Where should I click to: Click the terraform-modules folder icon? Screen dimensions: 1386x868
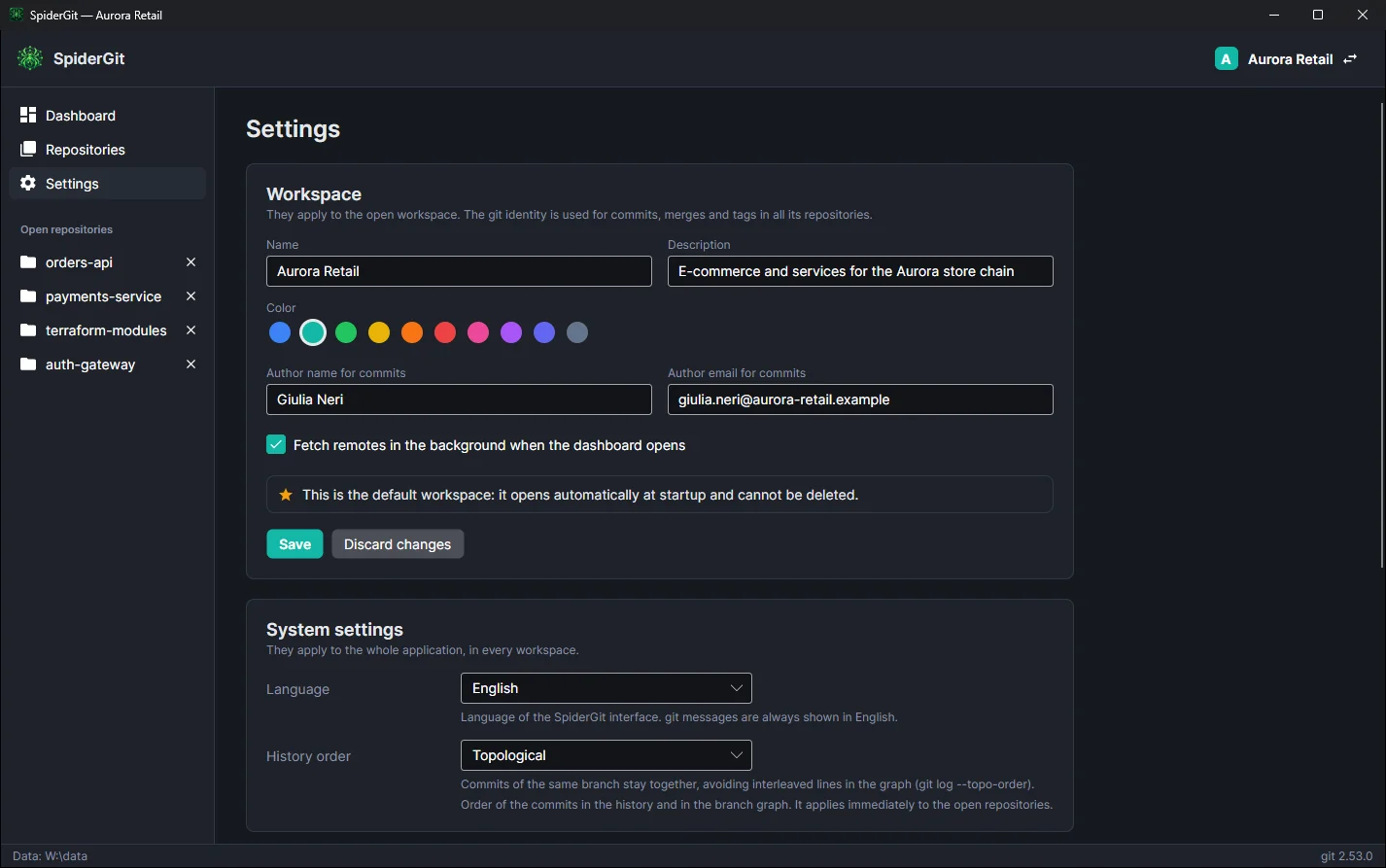(28, 330)
